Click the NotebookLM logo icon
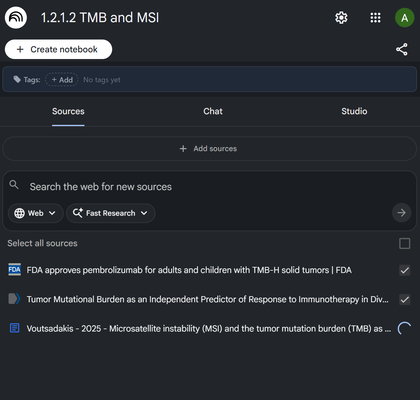The image size is (420, 400). (16, 17)
